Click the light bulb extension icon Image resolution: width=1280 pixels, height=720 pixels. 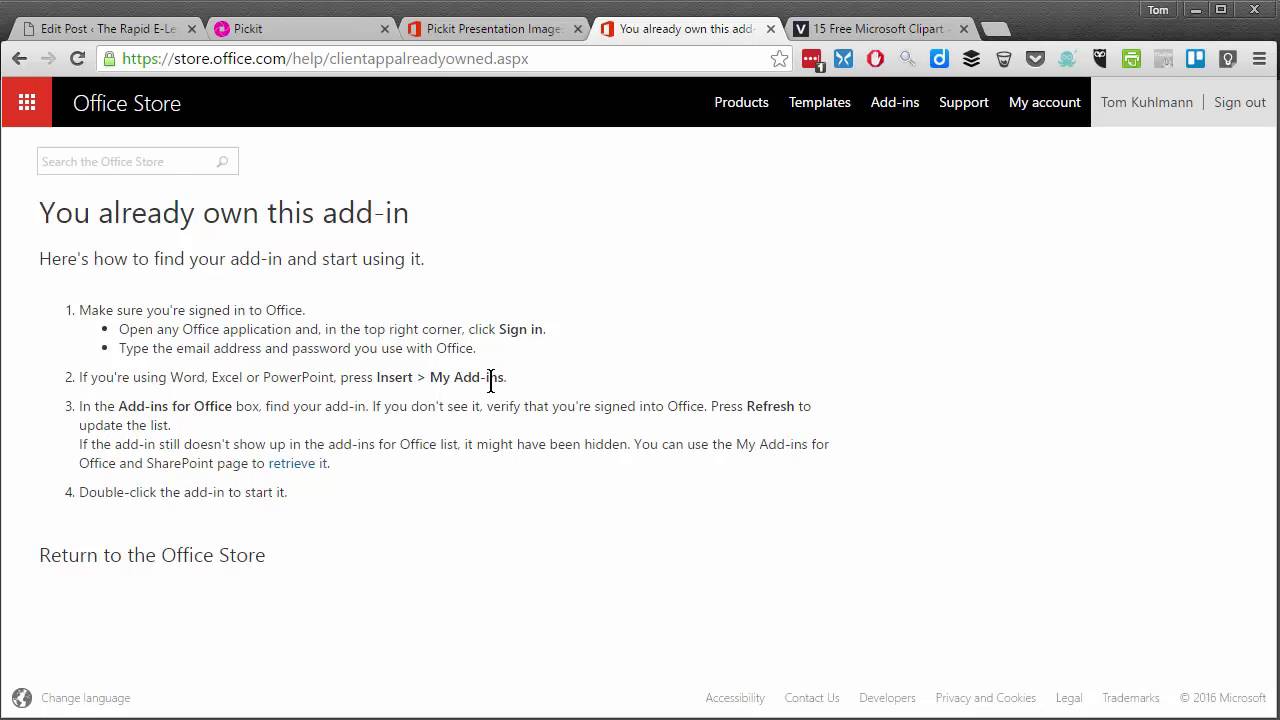(1227, 59)
